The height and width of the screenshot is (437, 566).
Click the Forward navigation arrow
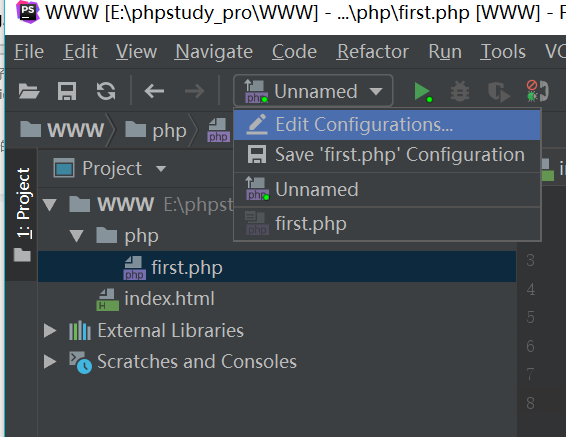coord(195,91)
